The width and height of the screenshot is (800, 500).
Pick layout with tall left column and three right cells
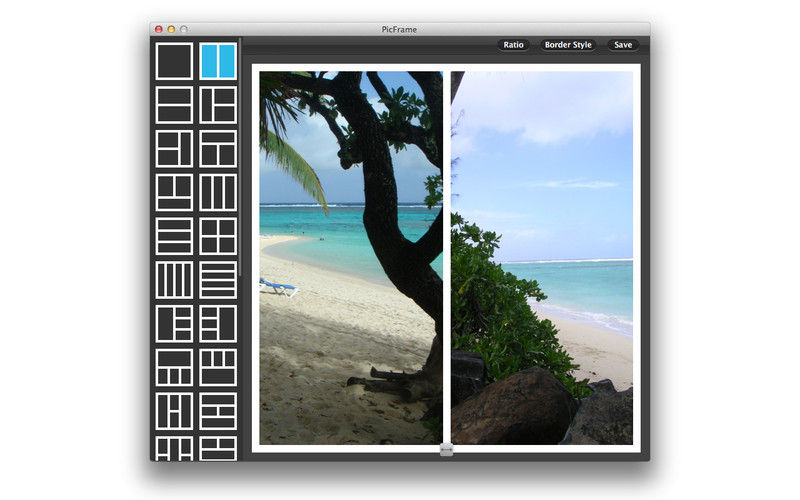pyautogui.click(x=174, y=324)
